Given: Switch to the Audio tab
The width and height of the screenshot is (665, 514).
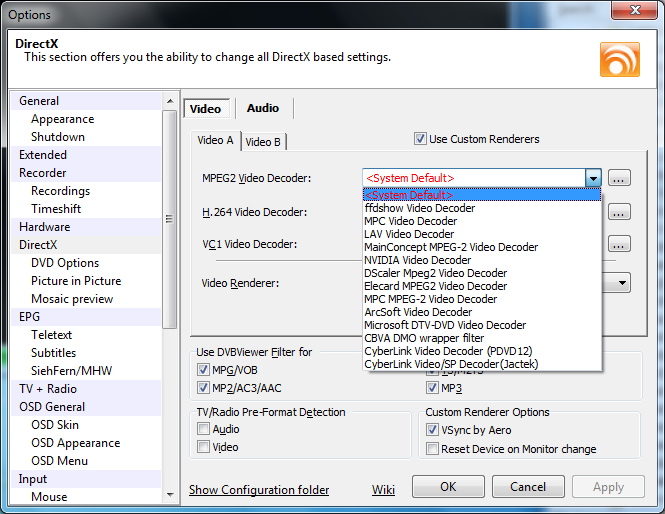Looking at the screenshot, I should click(263, 108).
